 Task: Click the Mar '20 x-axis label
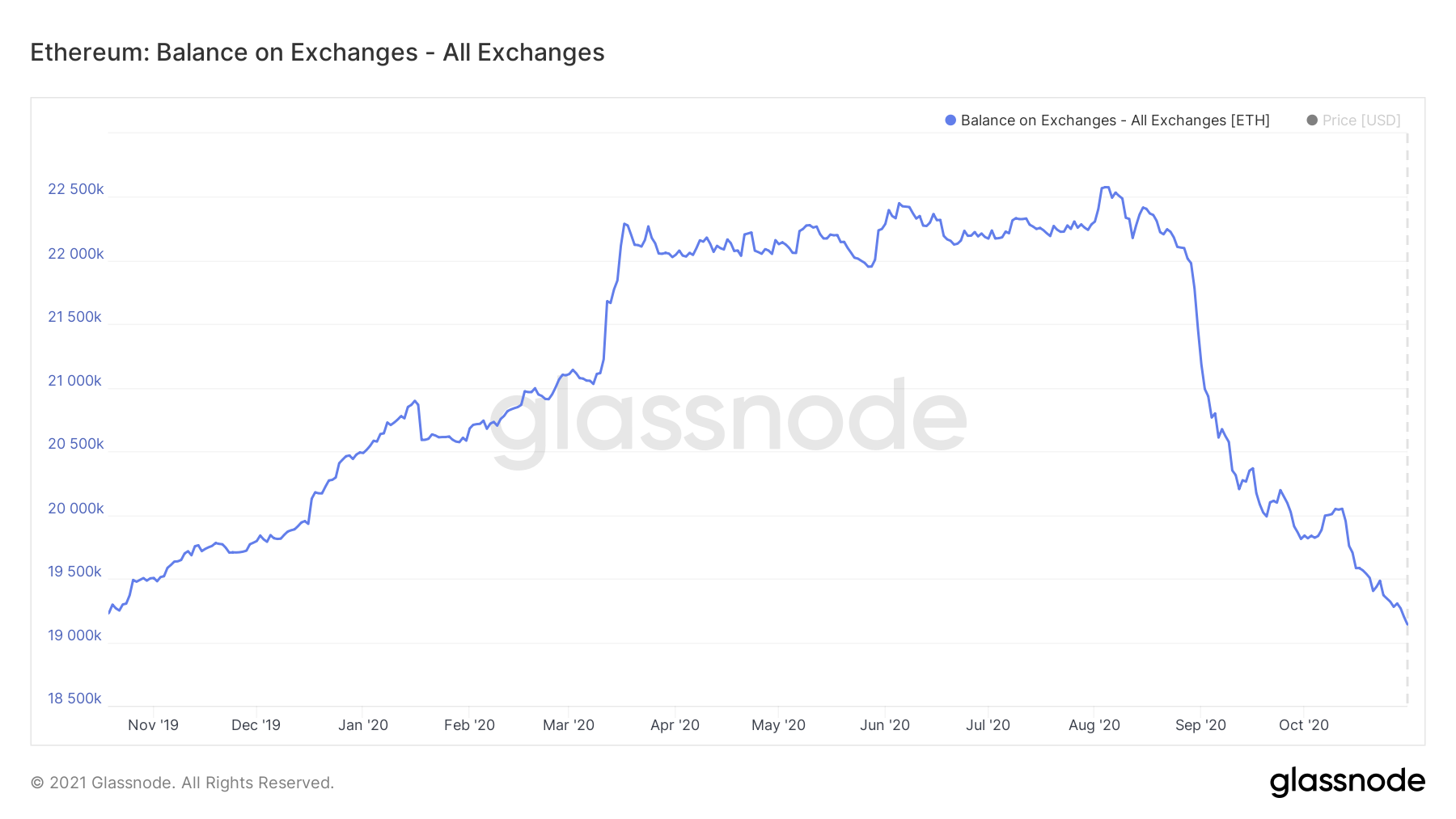coord(569,725)
